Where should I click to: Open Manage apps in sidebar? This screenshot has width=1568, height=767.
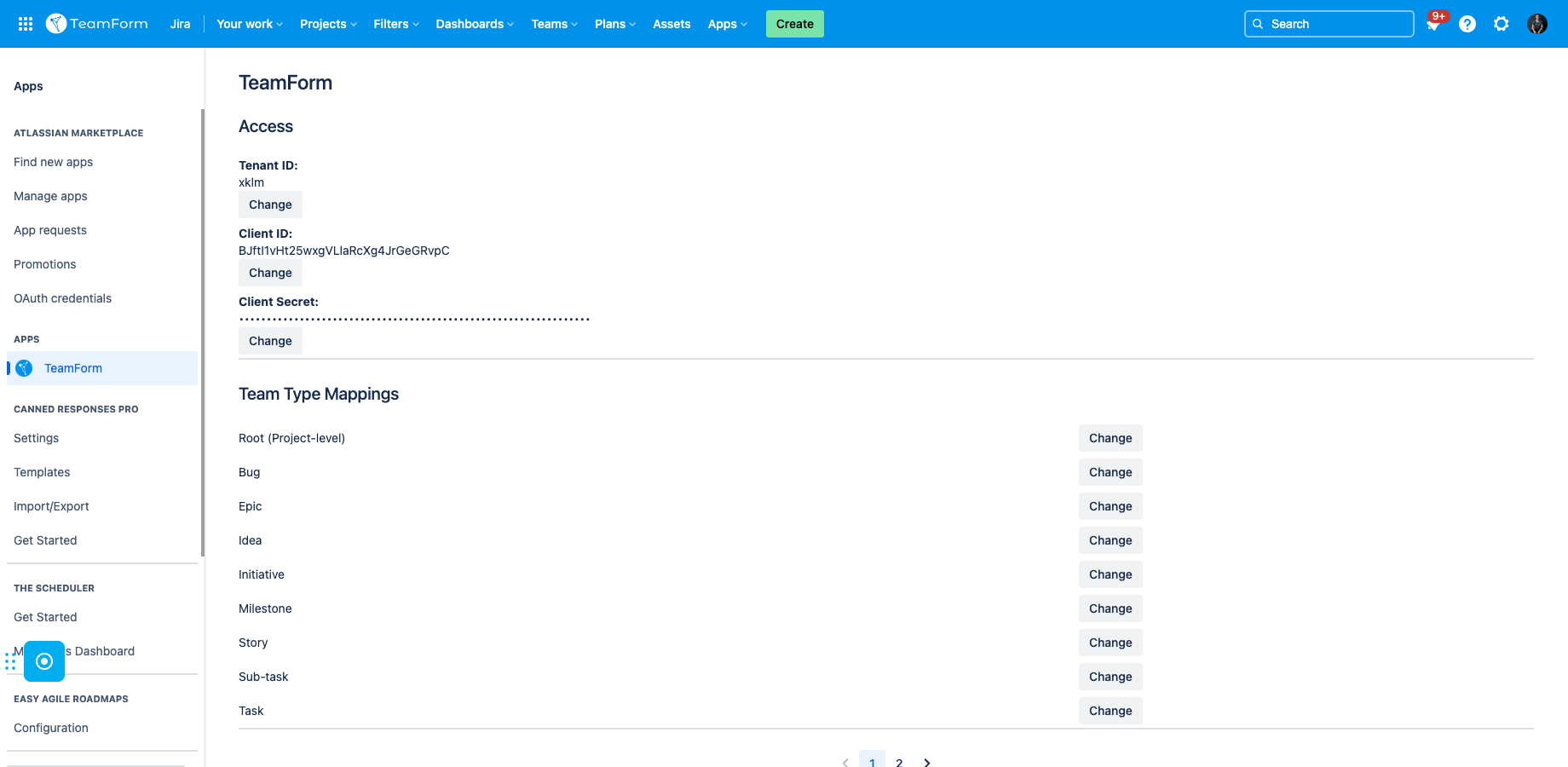click(50, 196)
